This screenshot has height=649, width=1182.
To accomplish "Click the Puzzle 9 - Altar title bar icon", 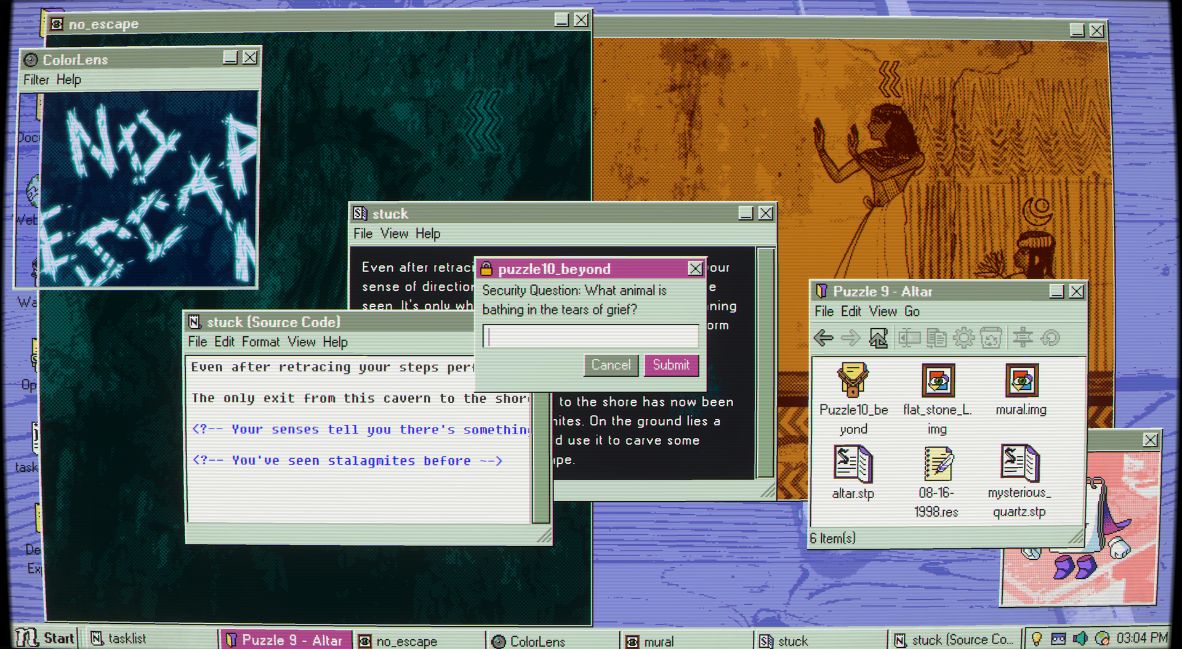I will 822,291.
